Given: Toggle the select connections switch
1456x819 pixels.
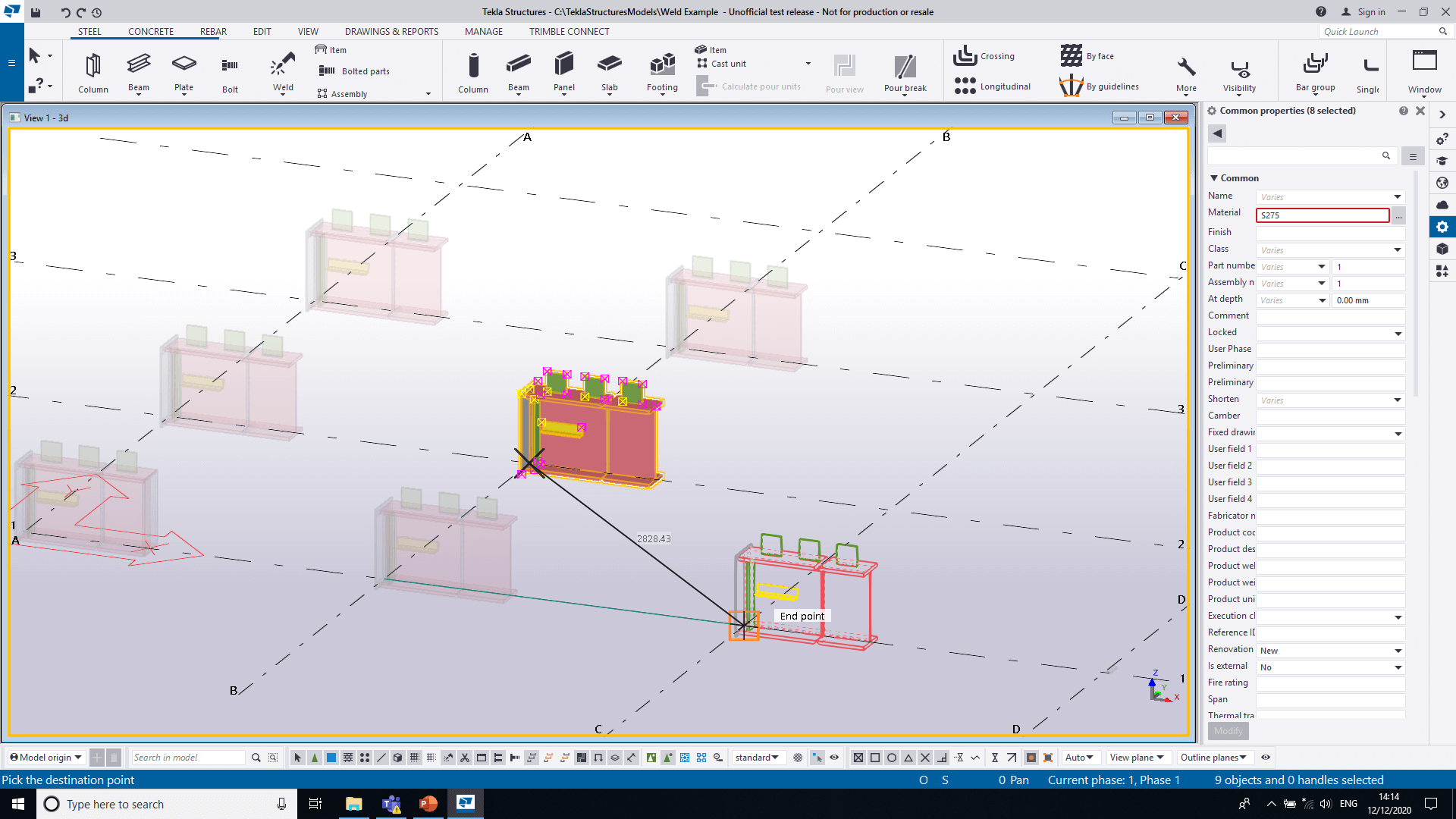Looking at the screenshot, I should [314, 758].
